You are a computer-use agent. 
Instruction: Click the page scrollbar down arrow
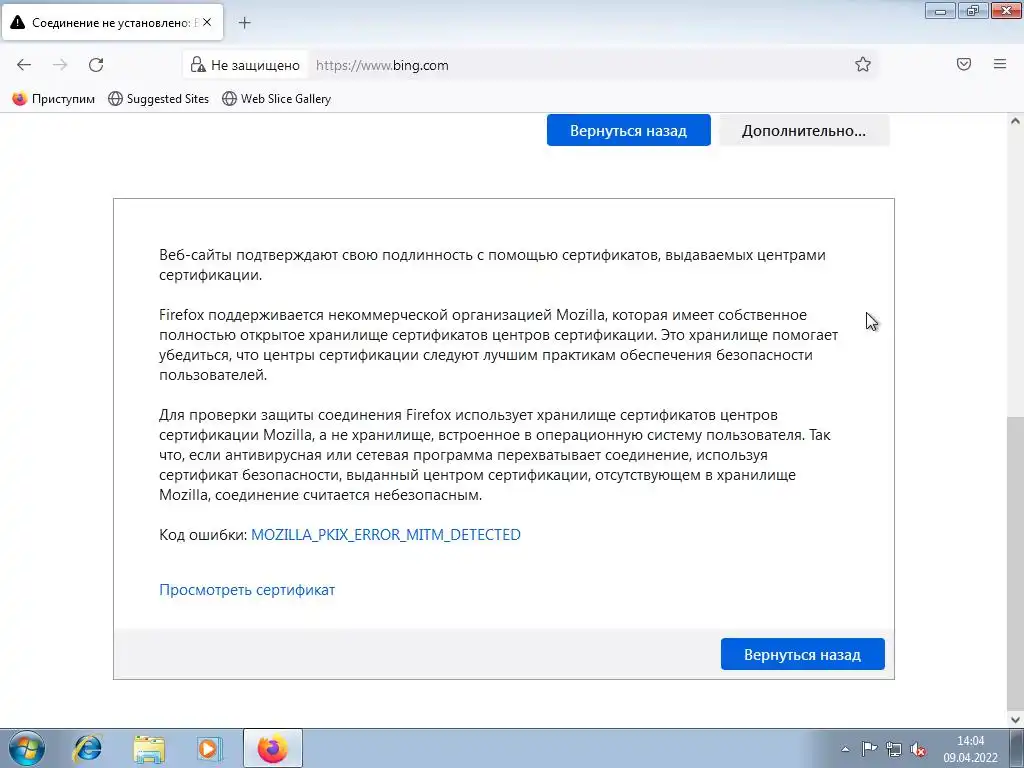pos(1016,720)
